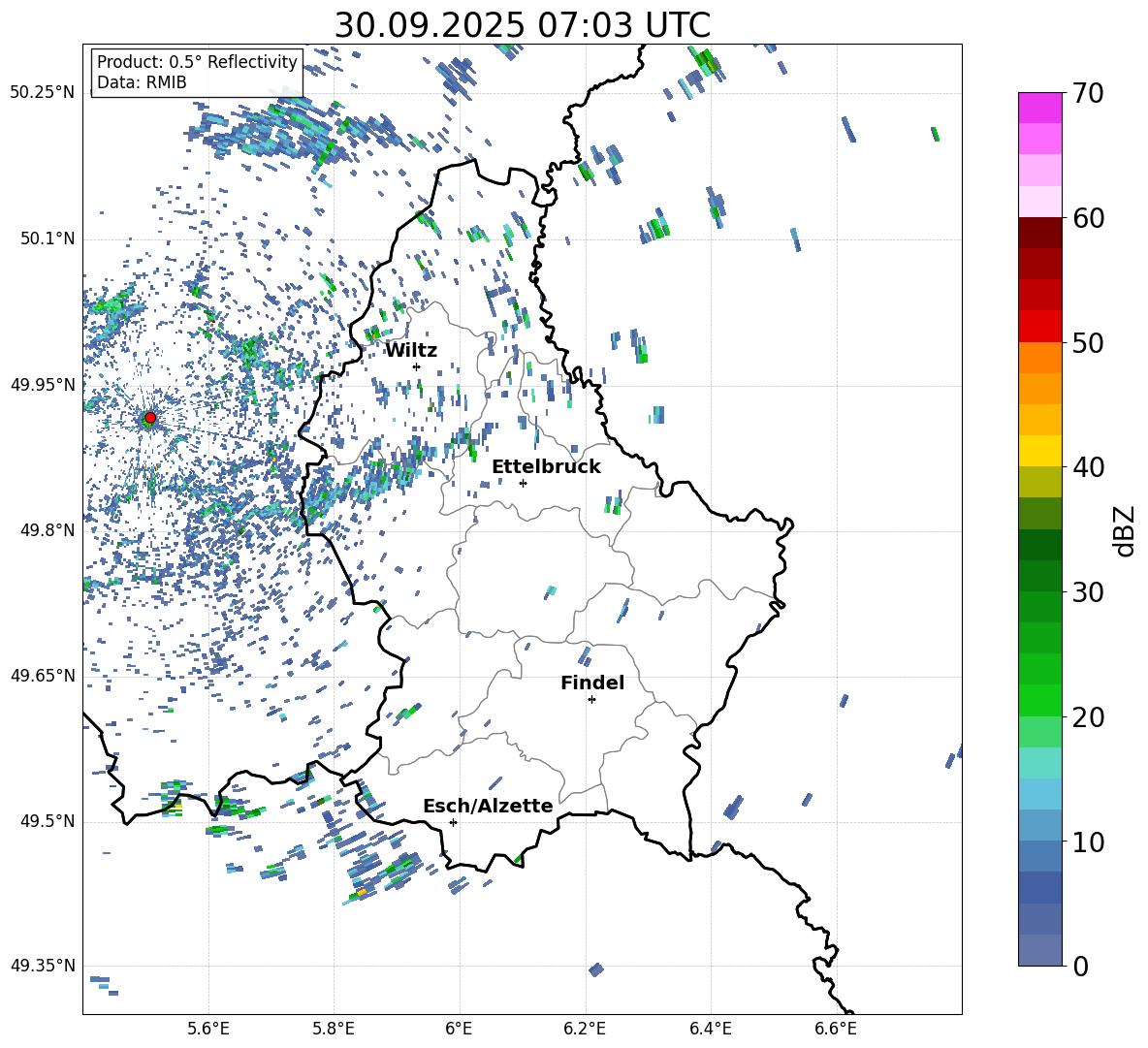Image resolution: width=1148 pixels, height=1048 pixels.
Task: Click the Esch/Alzette station cross marker
Action: [x=453, y=822]
